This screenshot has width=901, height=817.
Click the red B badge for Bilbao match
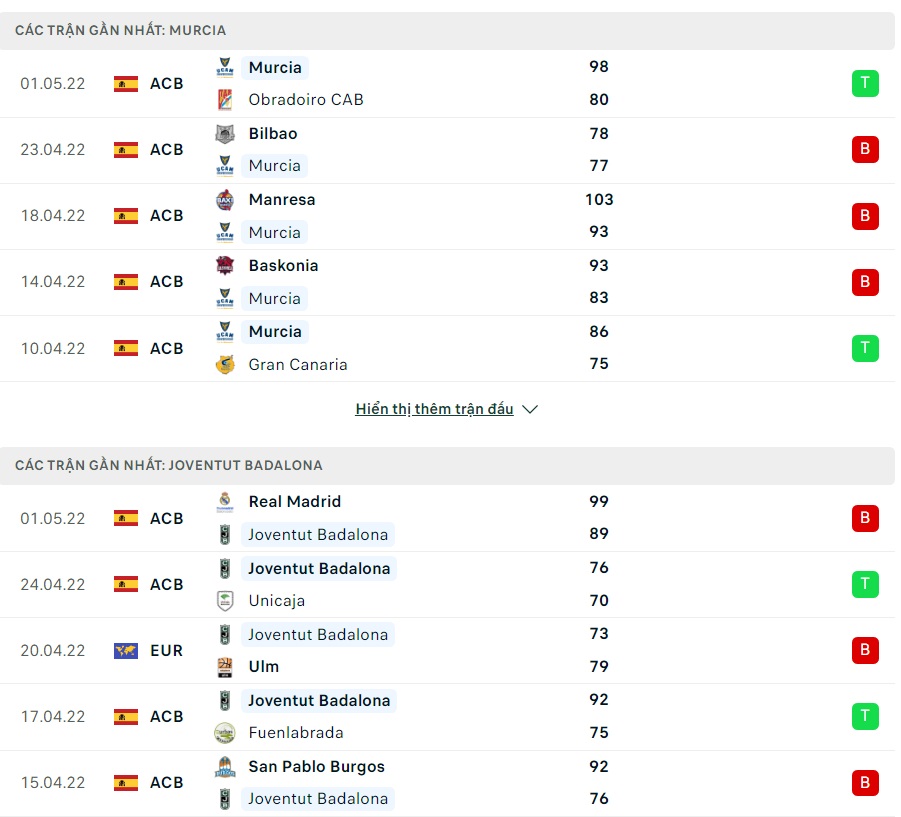[865, 150]
